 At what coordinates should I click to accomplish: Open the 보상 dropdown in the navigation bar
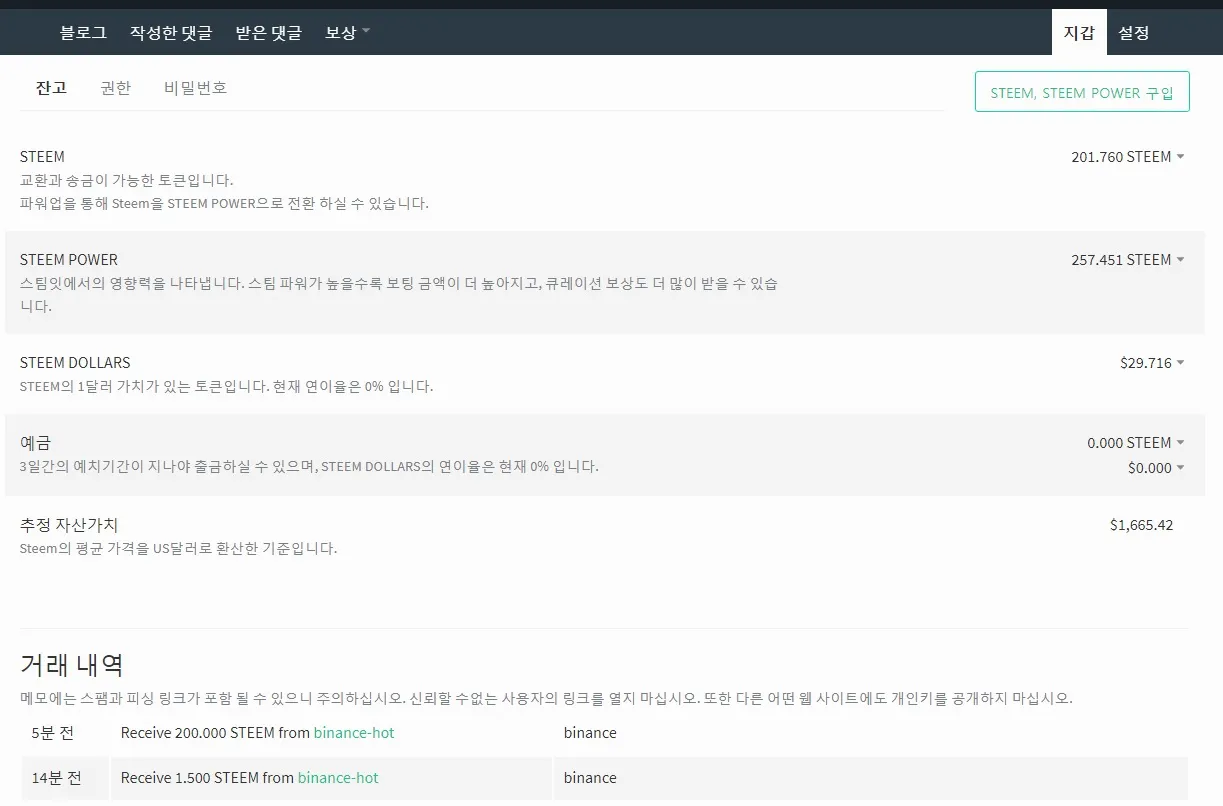point(346,31)
